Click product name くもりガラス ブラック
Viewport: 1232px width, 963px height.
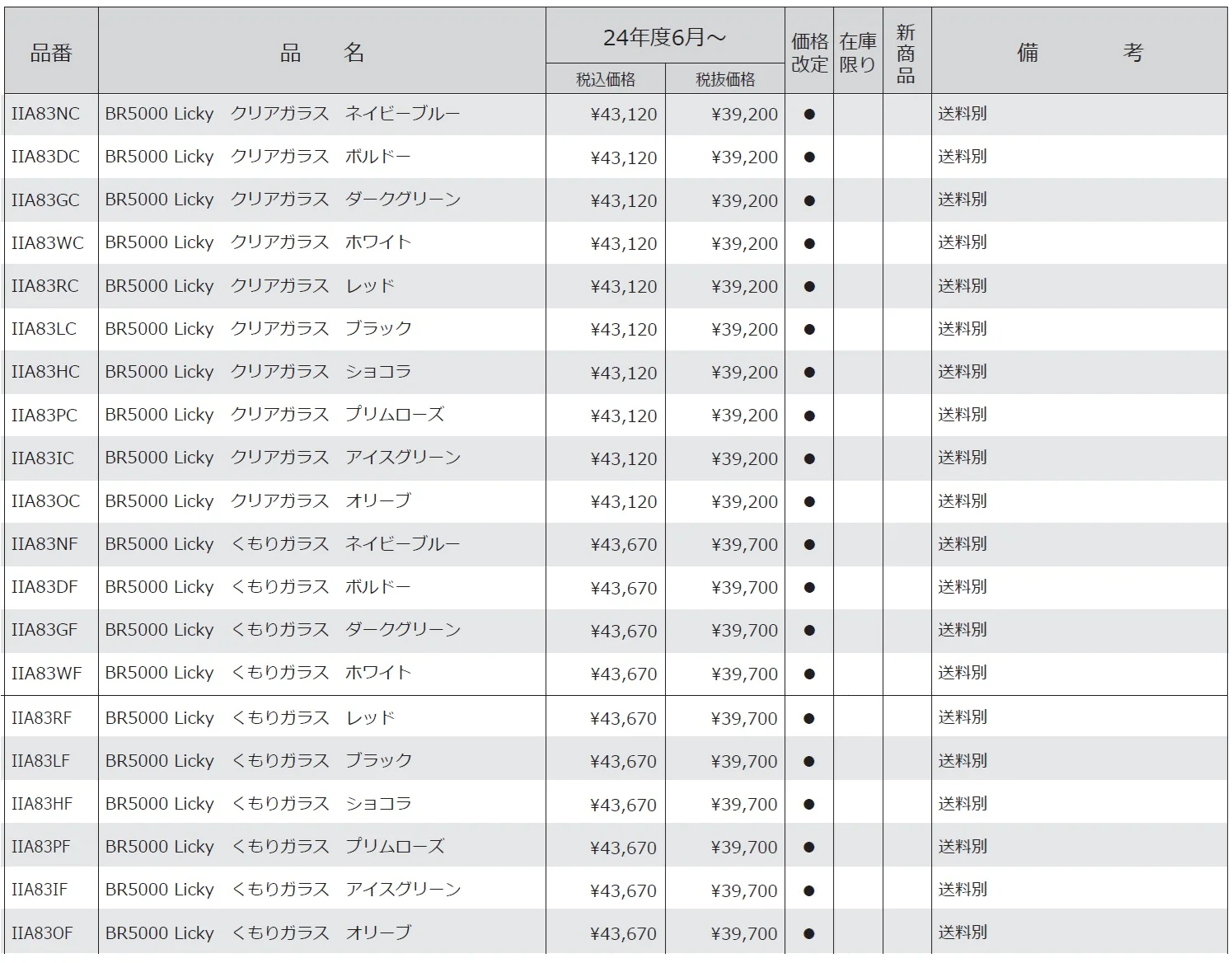point(320,760)
